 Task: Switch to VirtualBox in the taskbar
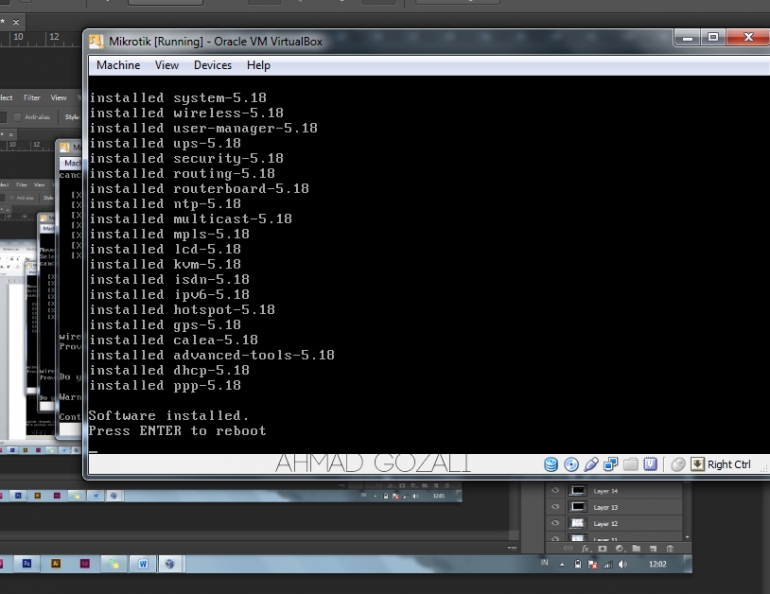tap(169, 563)
